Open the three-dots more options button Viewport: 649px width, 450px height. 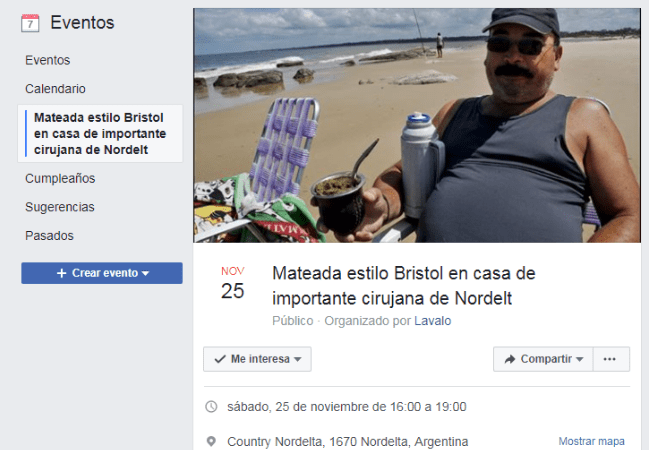point(611,359)
